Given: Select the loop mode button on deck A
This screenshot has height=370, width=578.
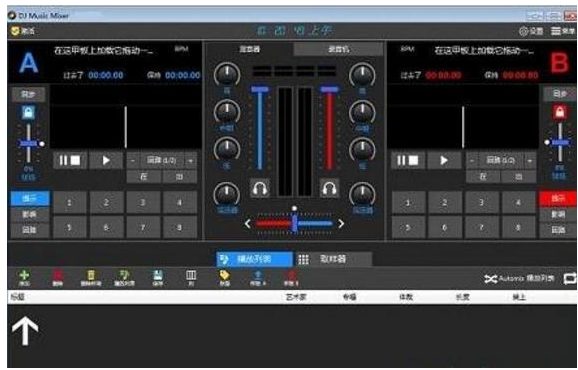Looking at the screenshot, I should (x=30, y=230).
